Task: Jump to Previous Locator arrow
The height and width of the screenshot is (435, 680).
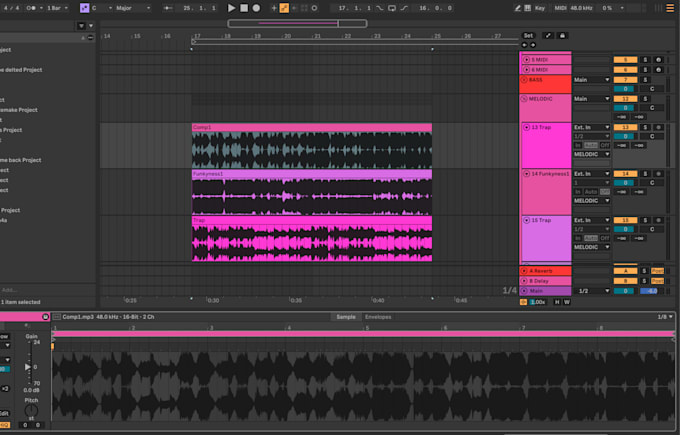Action: tap(524, 45)
